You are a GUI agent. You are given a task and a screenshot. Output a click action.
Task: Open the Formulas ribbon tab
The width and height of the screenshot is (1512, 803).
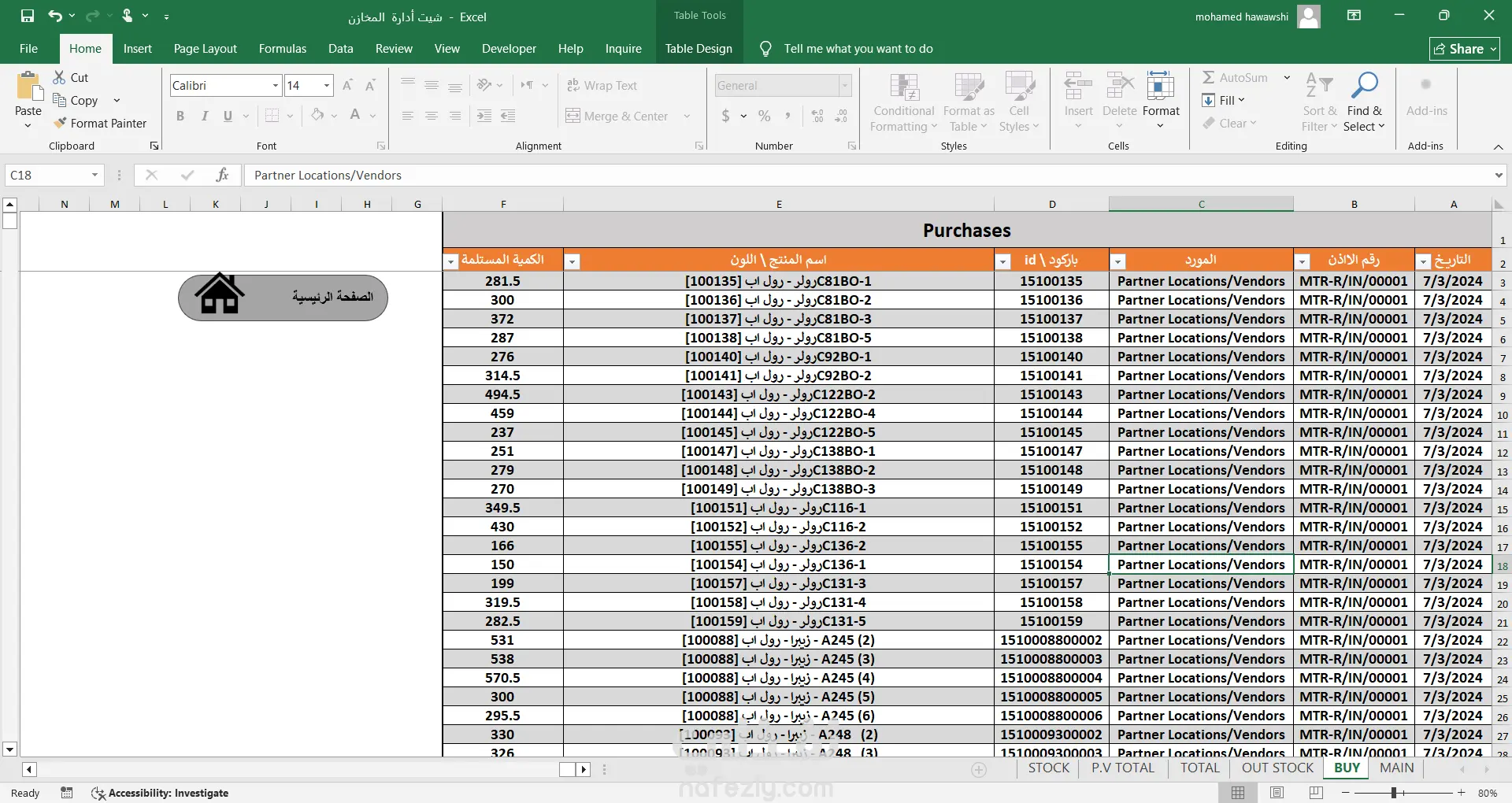tap(283, 49)
